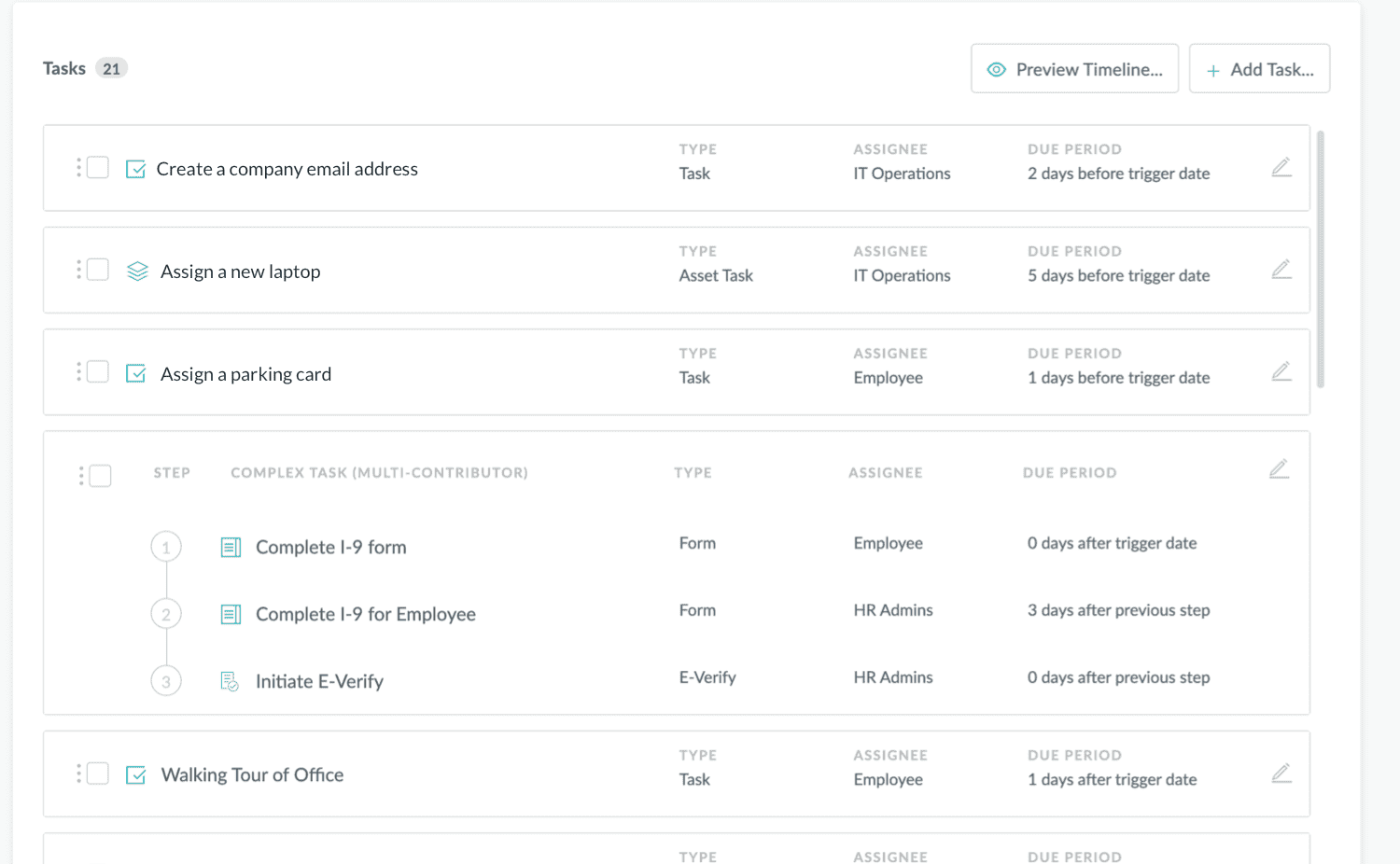Grab drag handle for Walking Tour of Office
The height and width of the screenshot is (864, 1400).
tap(78, 773)
